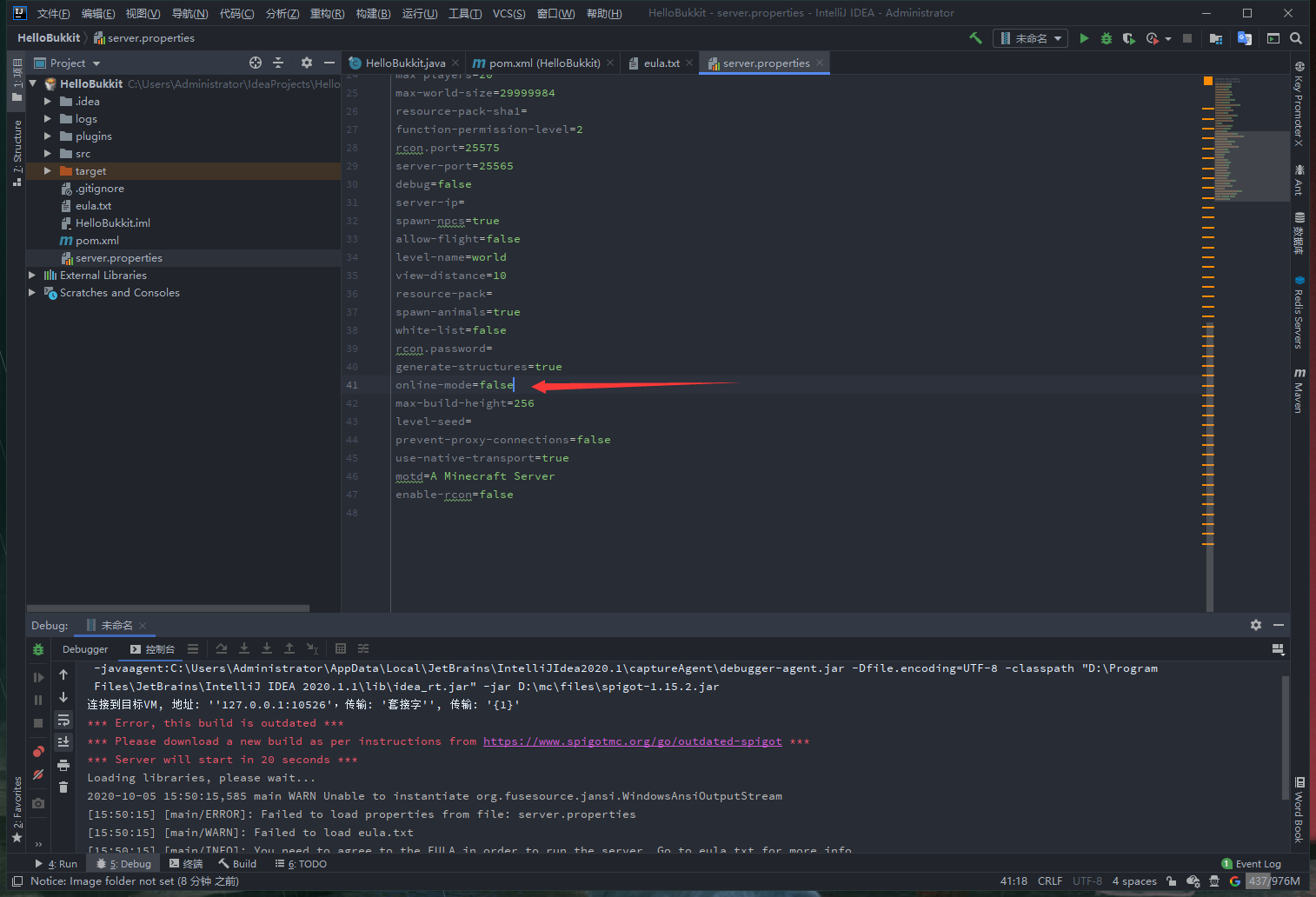Toggle scroll to end in the console
Image resolution: width=1316 pixels, height=897 pixels.
click(x=63, y=741)
